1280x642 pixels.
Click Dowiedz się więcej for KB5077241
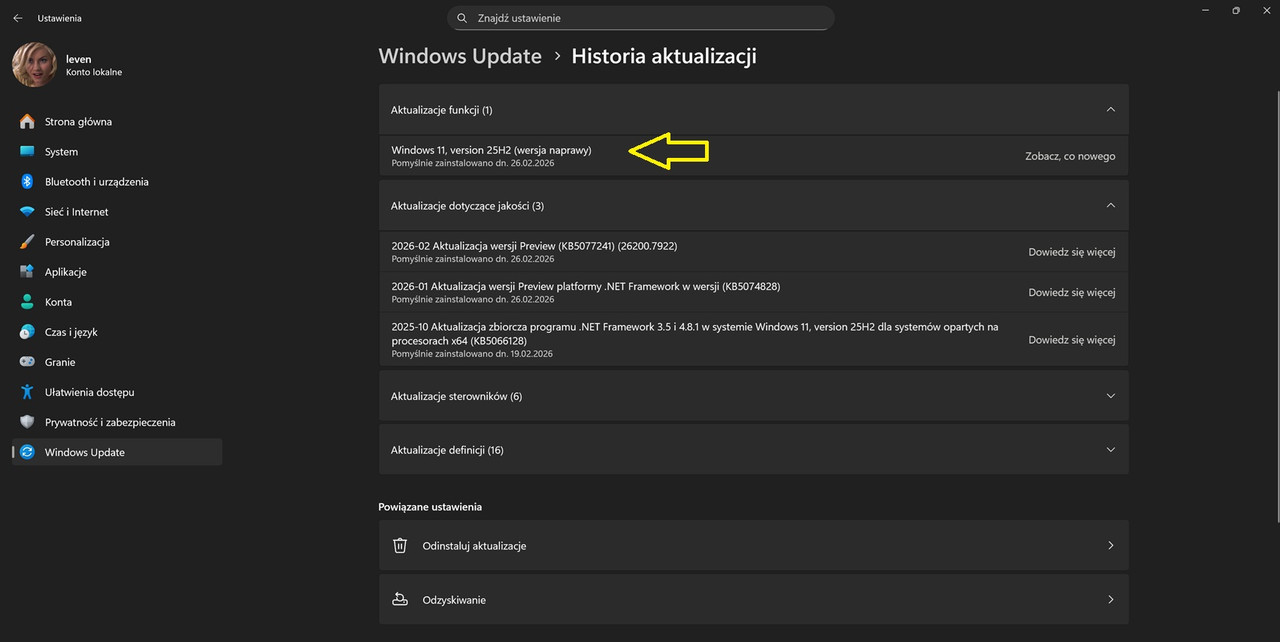1072,252
